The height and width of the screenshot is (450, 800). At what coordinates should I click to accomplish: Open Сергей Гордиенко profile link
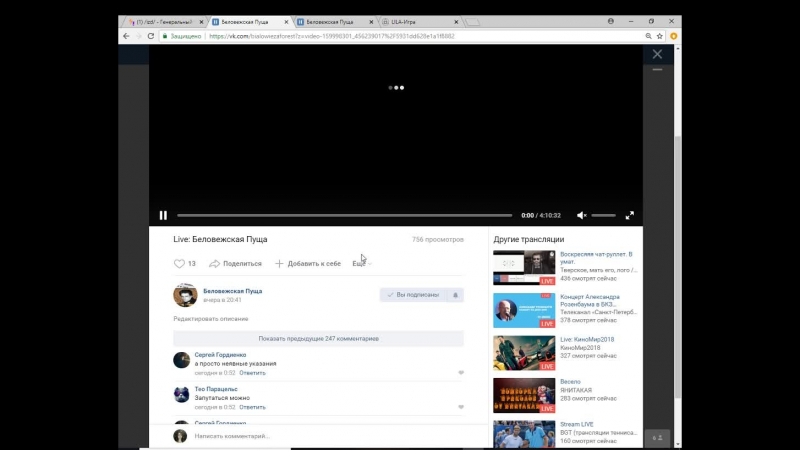click(220, 355)
